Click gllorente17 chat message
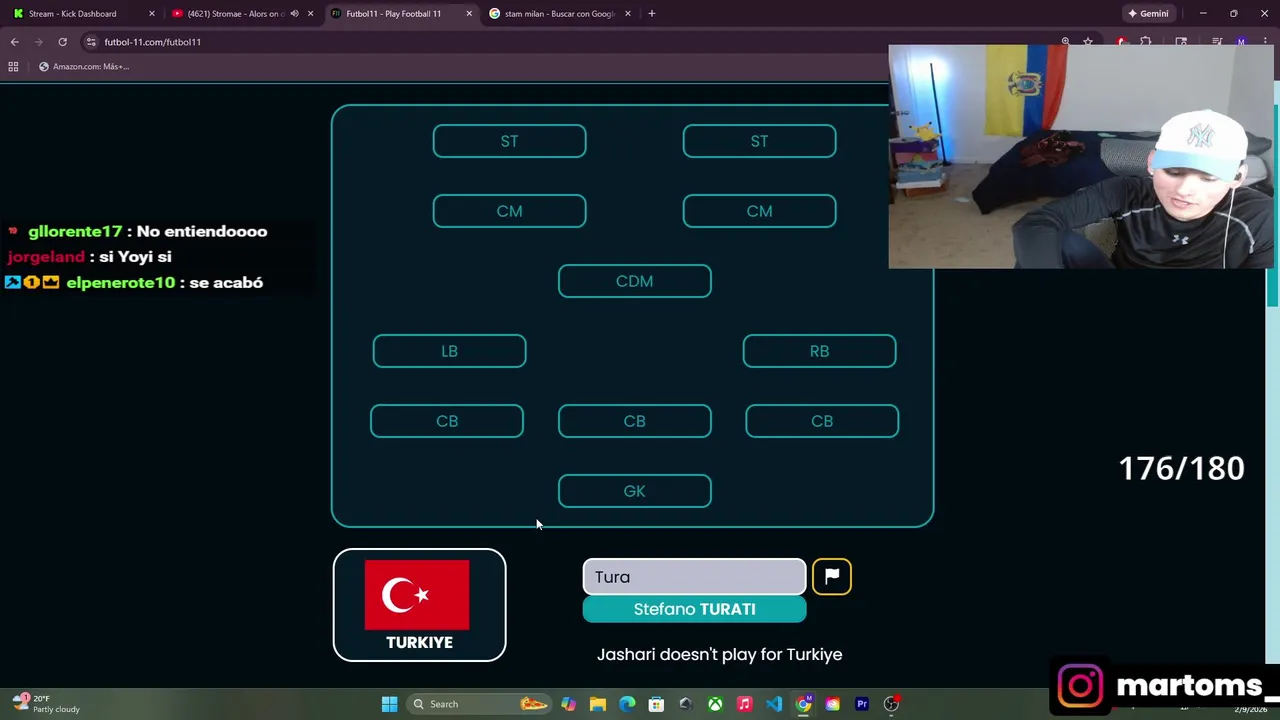Viewport: 1280px width, 720px height. 137,231
